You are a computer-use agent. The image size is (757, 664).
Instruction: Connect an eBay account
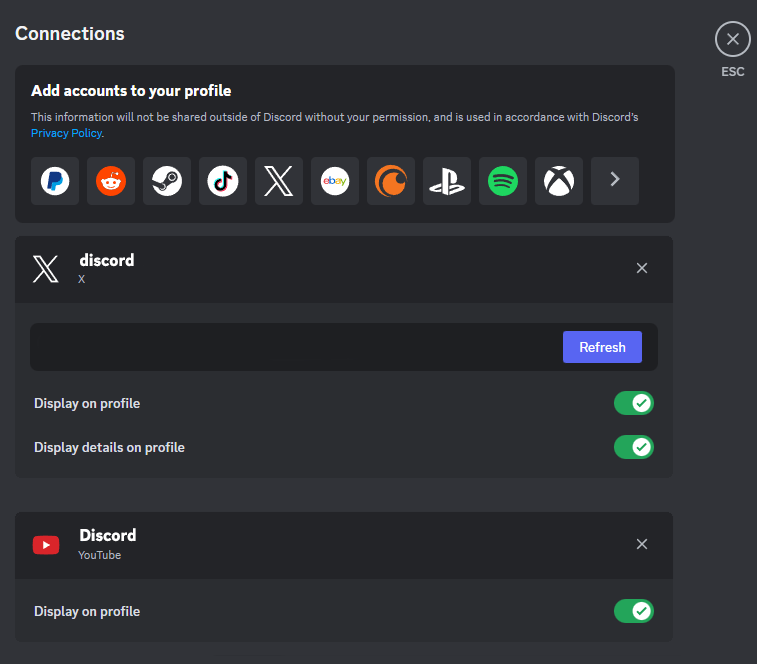[335, 181]
